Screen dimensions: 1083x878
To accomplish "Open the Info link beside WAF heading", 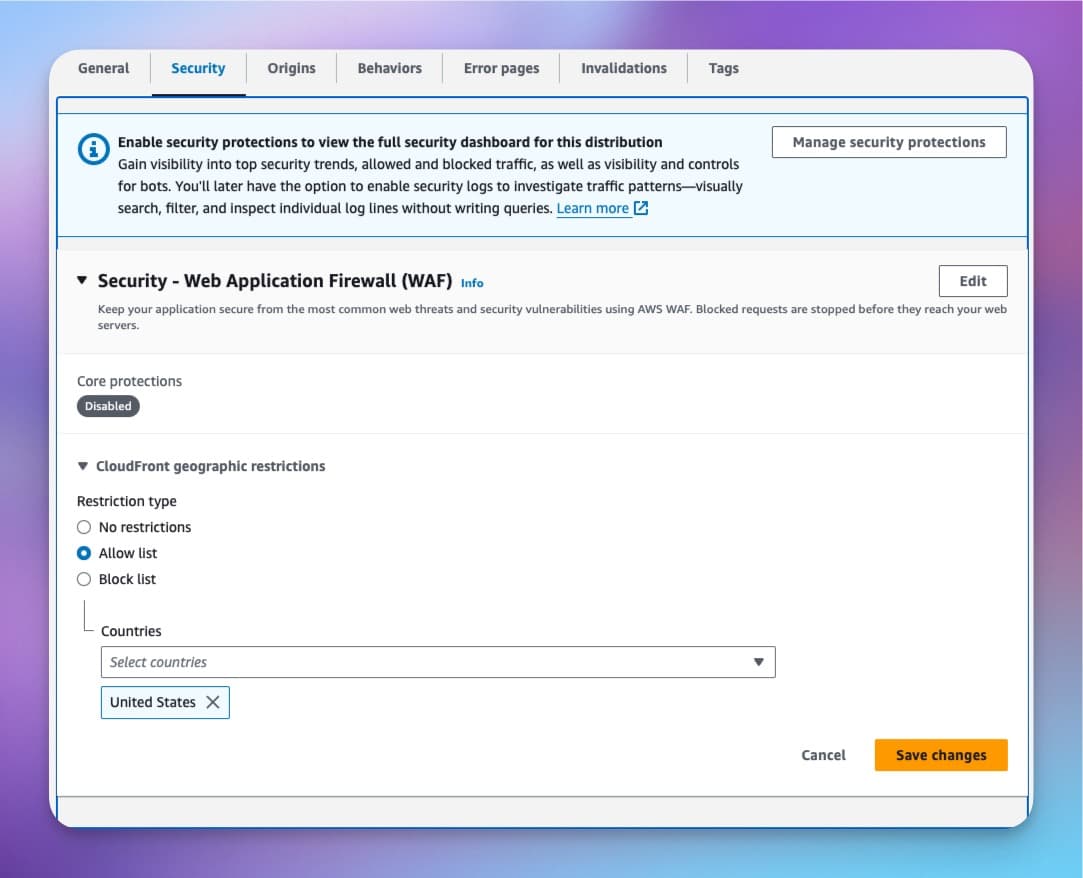I will [x=472, y=283].
